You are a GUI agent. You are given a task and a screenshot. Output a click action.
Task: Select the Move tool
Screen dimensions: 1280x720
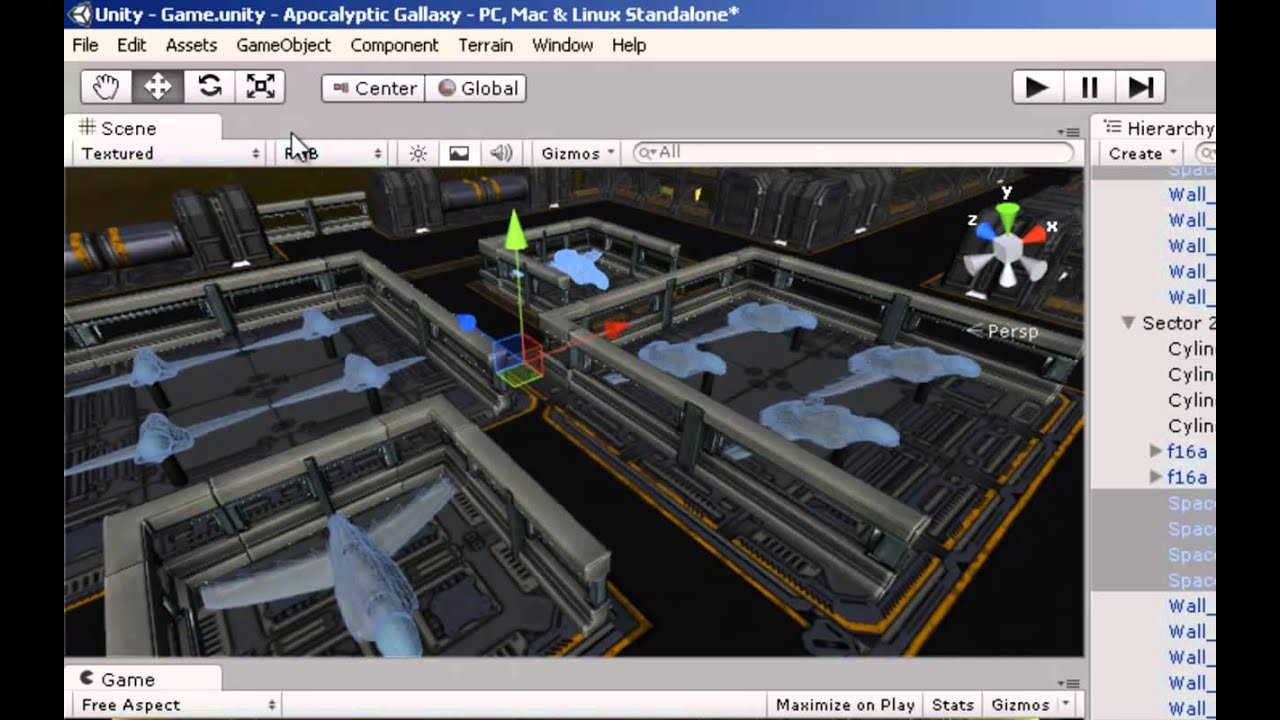tap(158, 87)
